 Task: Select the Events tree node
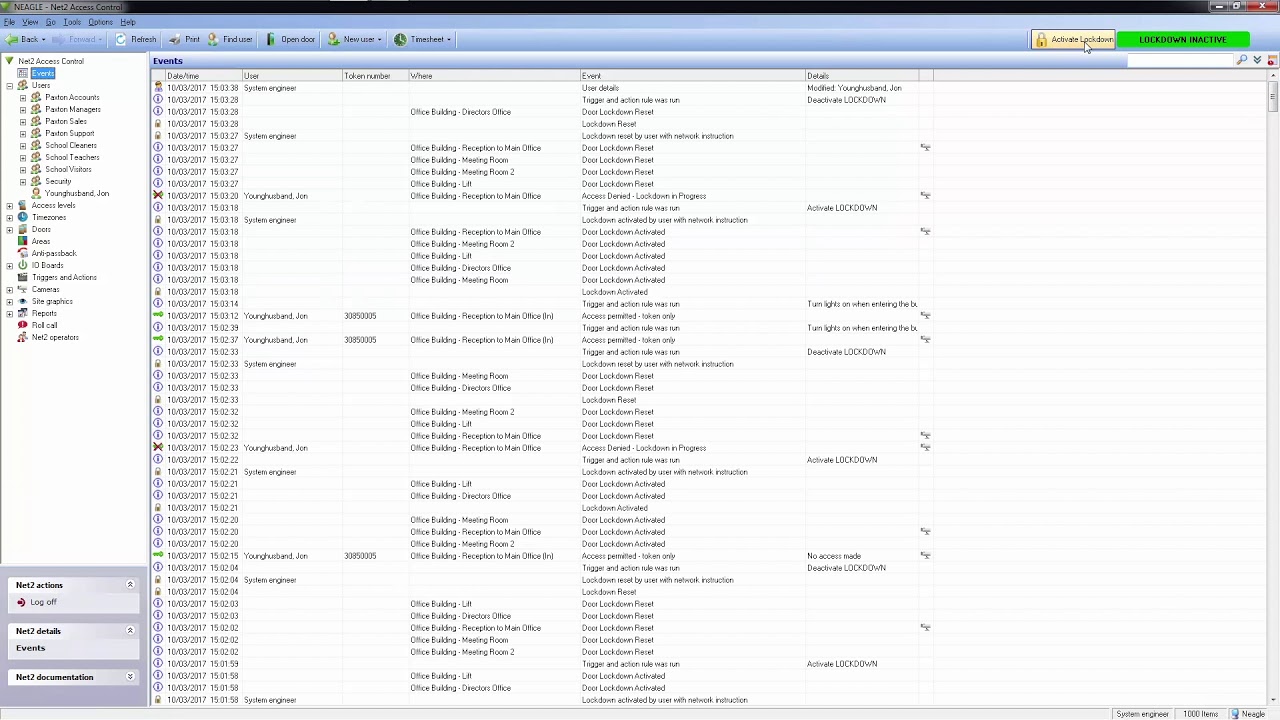tap(43, 73)
